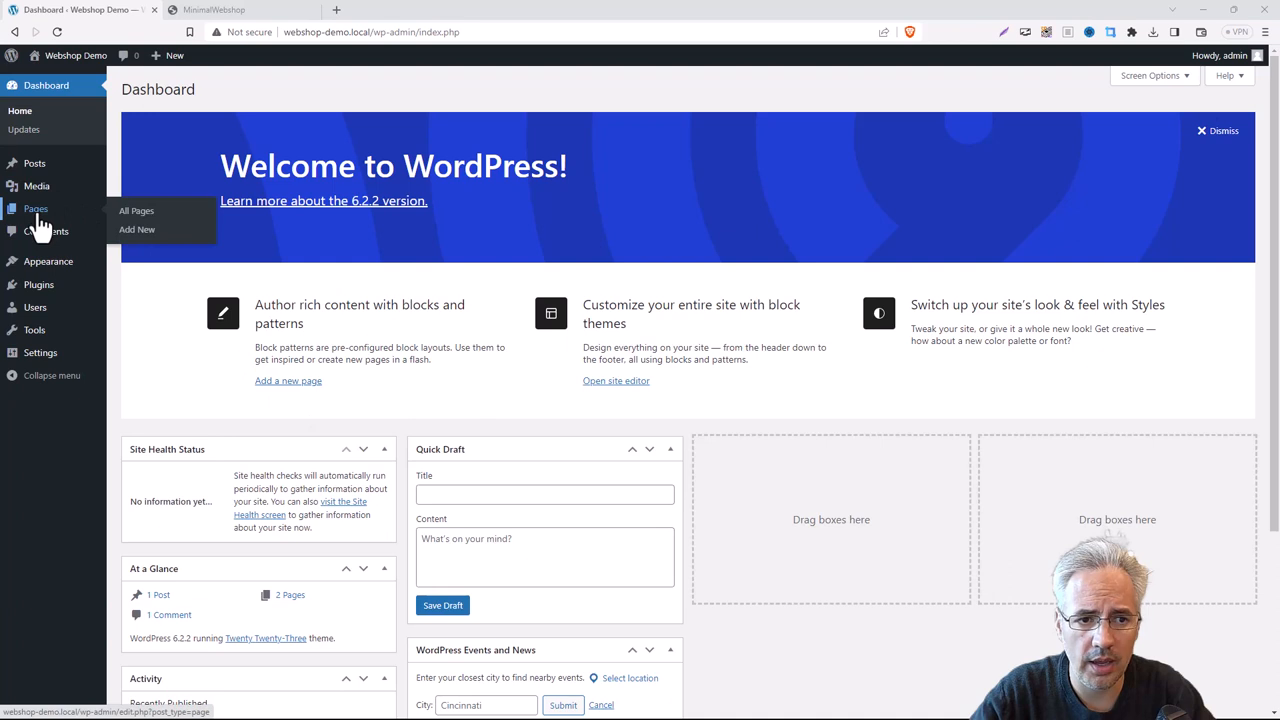This screenshot has width=1280, height=720.
Task: Dismiss the Welcome to WordPress banner
Action: [1217, 131]
